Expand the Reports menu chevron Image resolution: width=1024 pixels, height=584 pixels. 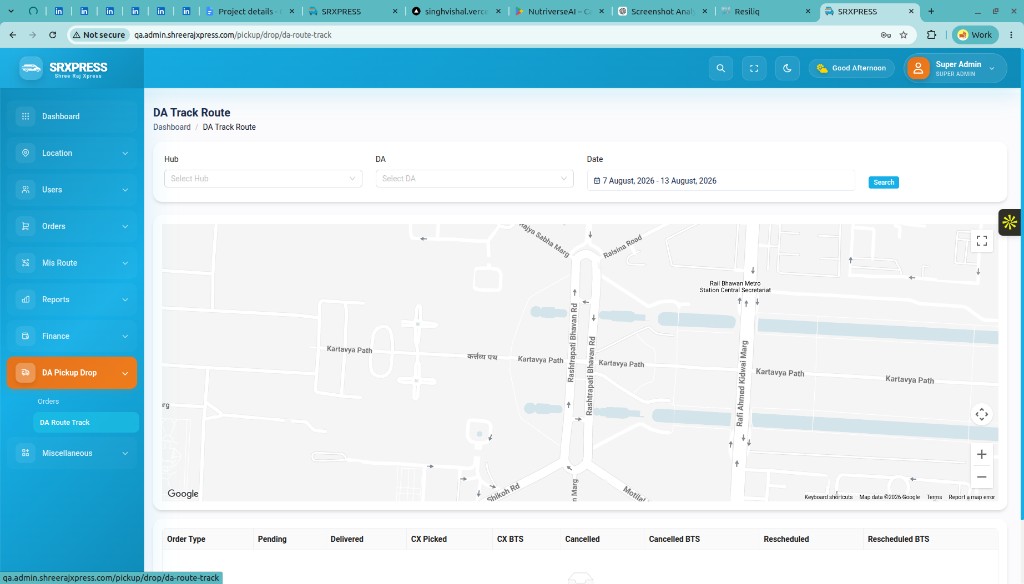125,300
